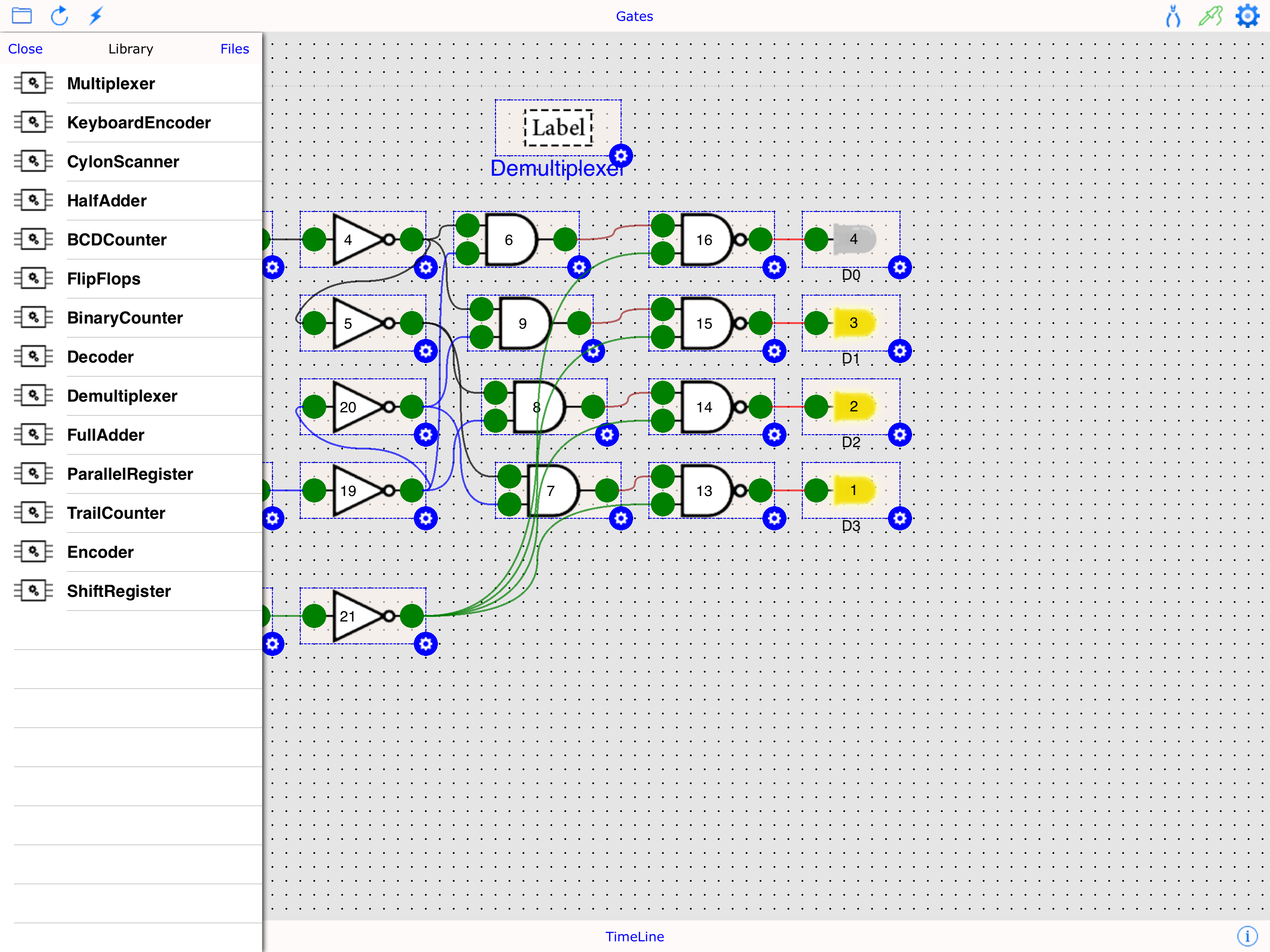The width and height of the screenshot is (1270, 952).
Task: Open settings gear of AND gate 6
Action: point(579,267)
